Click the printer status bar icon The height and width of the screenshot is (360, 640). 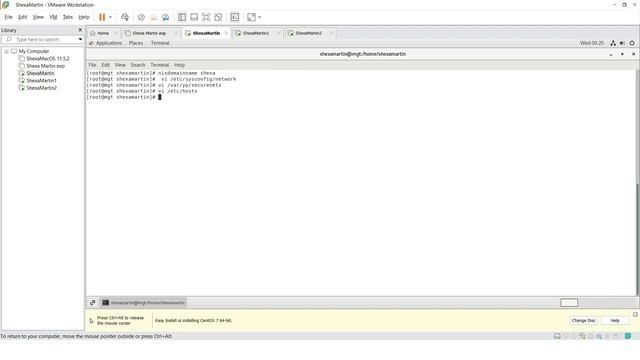599,336
